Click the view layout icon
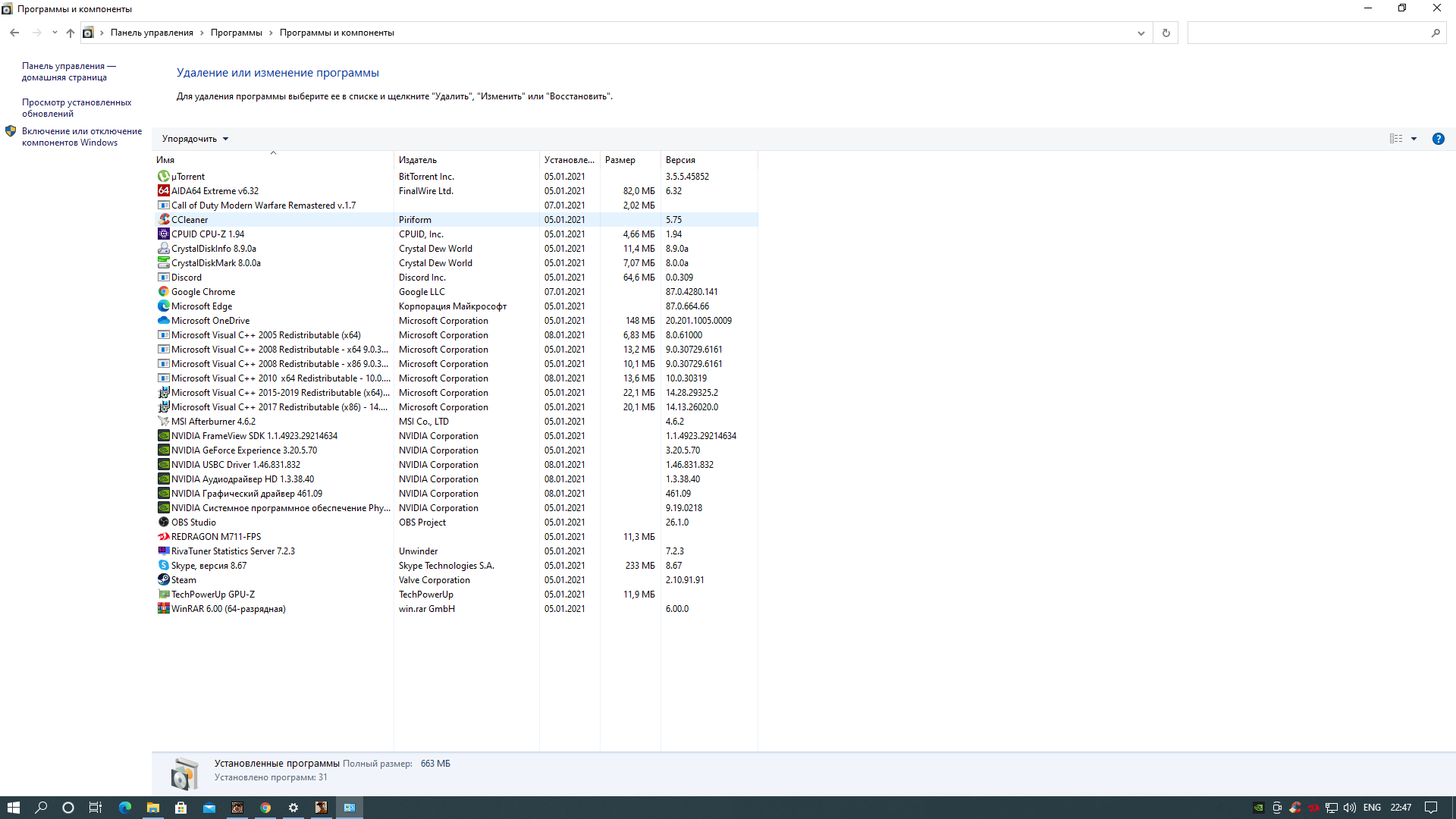The width and height of the screenshot is (1456, 819). click(1396, 139)
